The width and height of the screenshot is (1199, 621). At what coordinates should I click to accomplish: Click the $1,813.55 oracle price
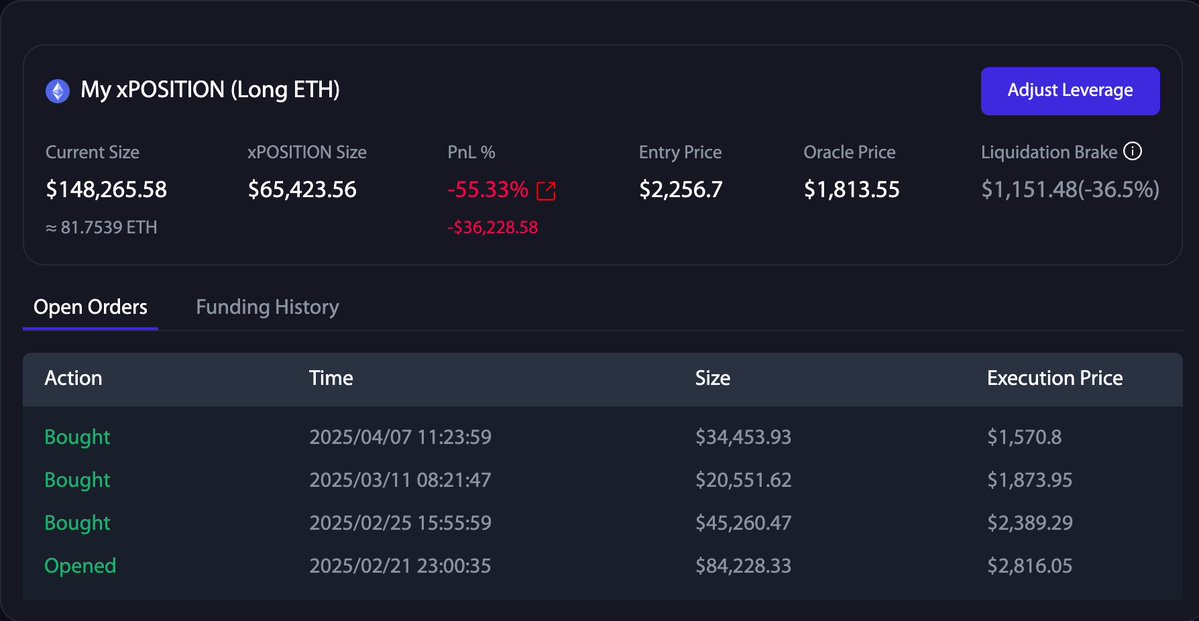851,189
